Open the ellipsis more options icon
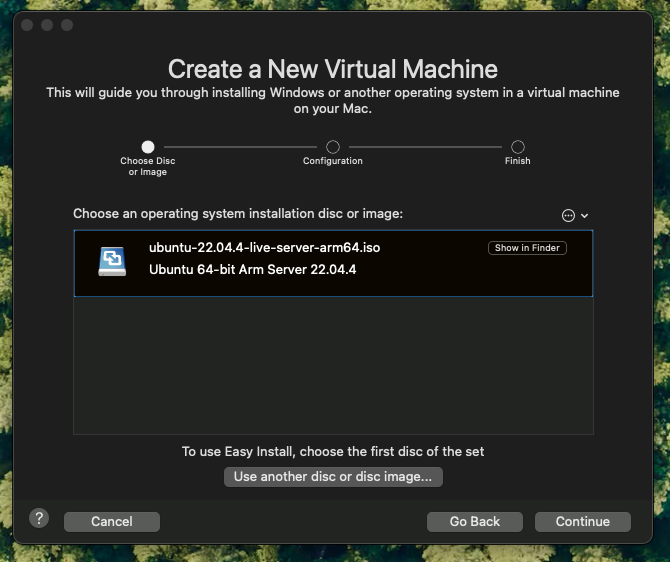Image resolution: width=670 pixels, height=562 pixels. [x=568, y=215]
